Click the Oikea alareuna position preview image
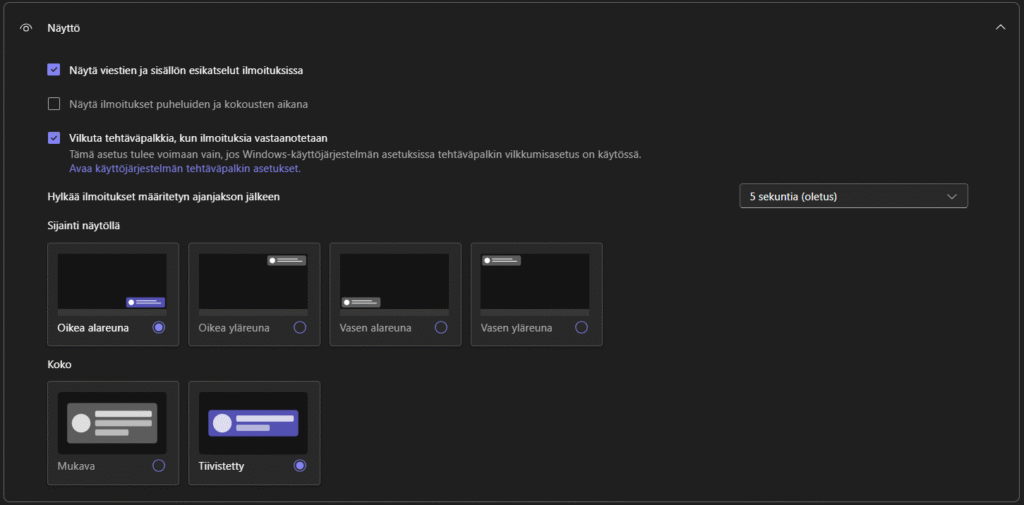Viewport: 1024px width, 505px height. click(x=112, y=281)
